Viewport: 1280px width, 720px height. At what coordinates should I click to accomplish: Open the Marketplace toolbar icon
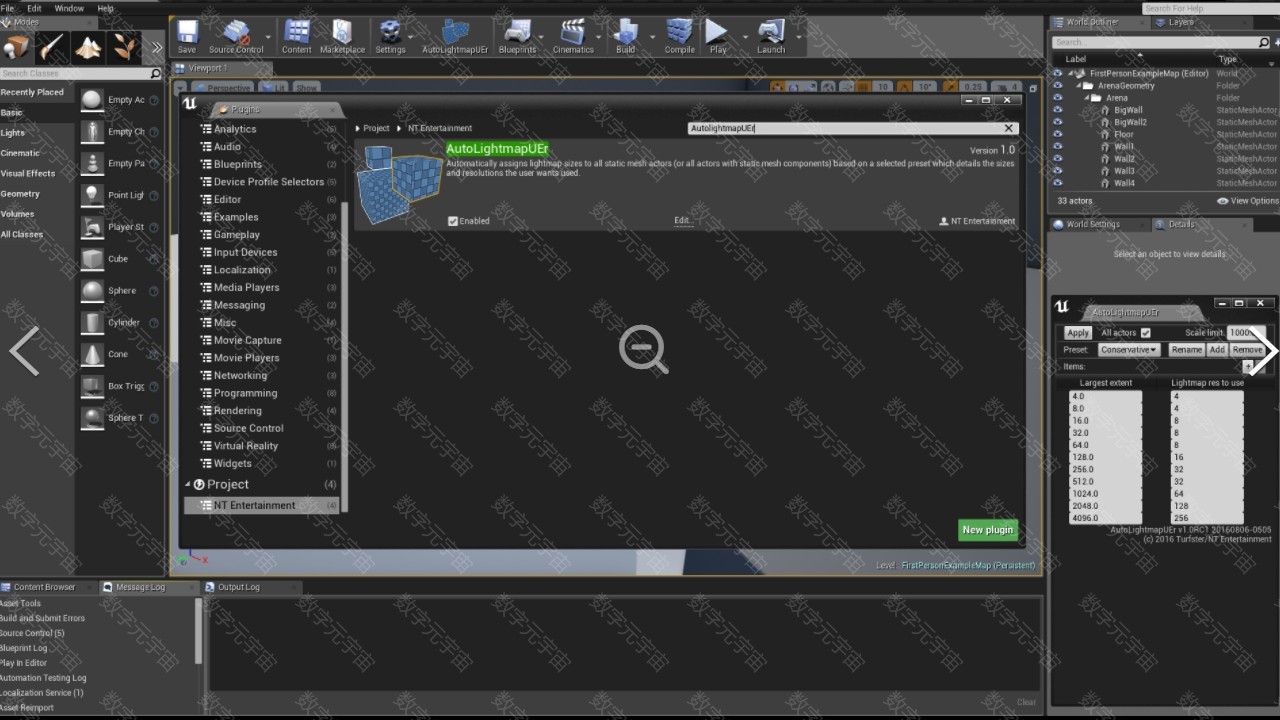click(342, 34)
